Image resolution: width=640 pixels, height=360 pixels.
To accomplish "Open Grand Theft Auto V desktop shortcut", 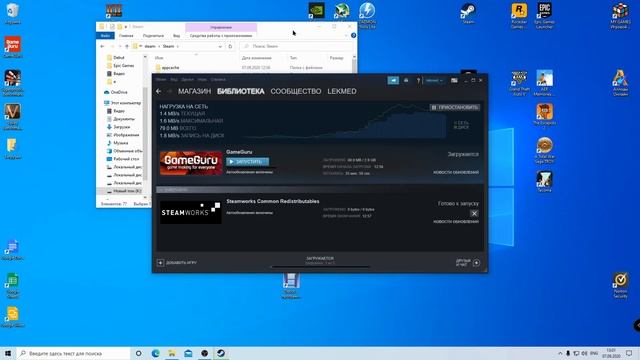I will coord(519,83).
